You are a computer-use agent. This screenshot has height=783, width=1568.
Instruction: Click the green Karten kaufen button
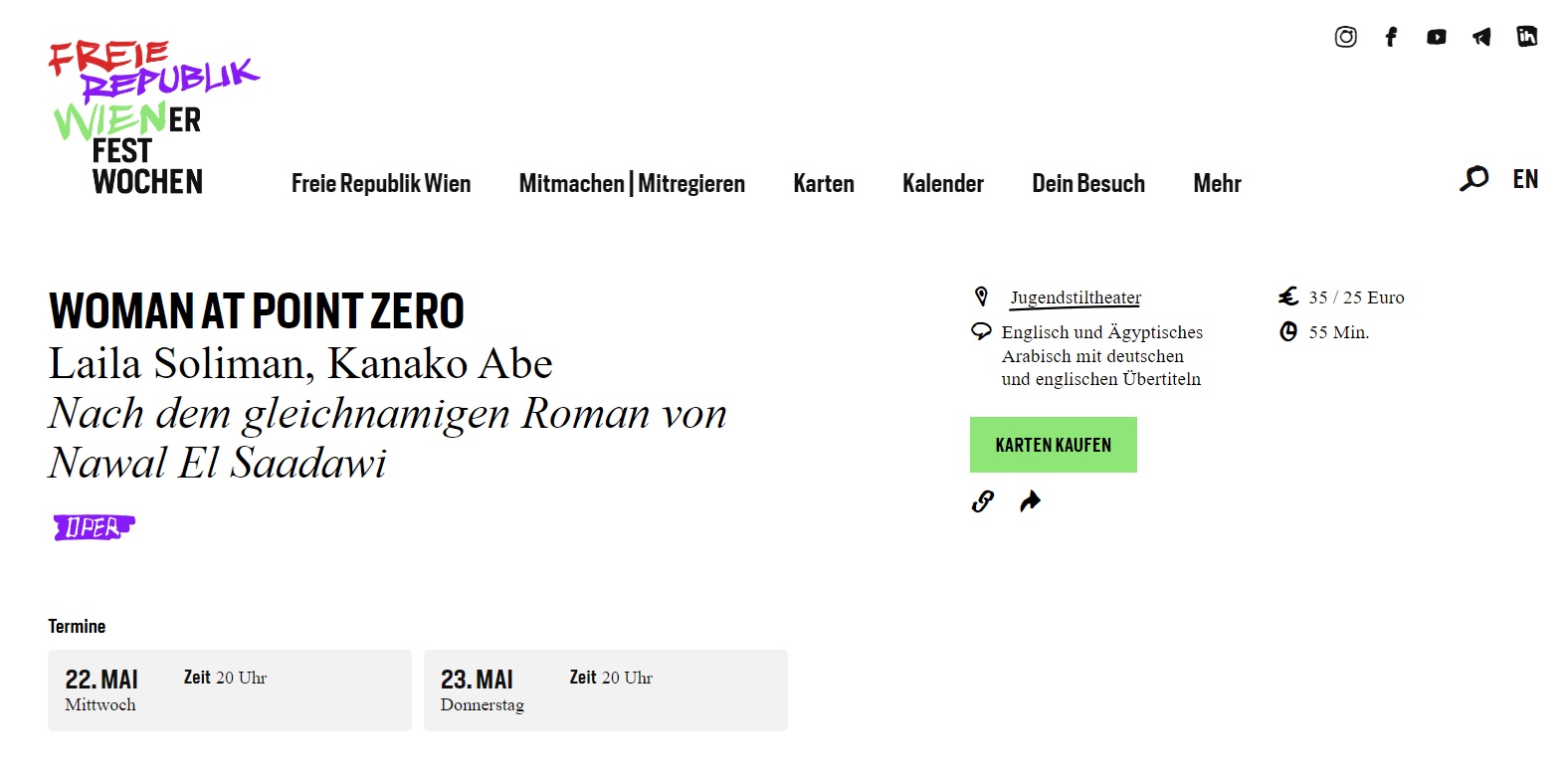1054,445
